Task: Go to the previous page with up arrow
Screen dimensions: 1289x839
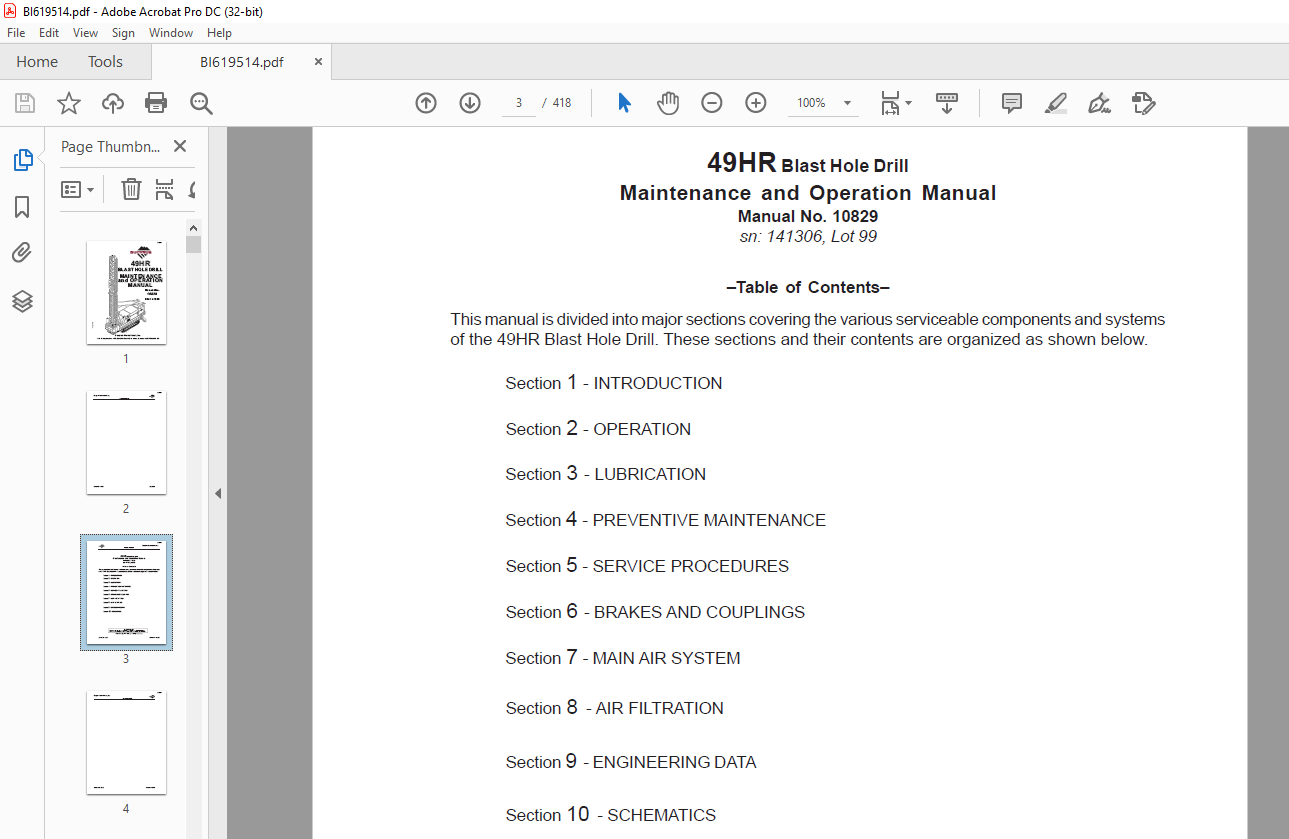Action: click(426, 103)
